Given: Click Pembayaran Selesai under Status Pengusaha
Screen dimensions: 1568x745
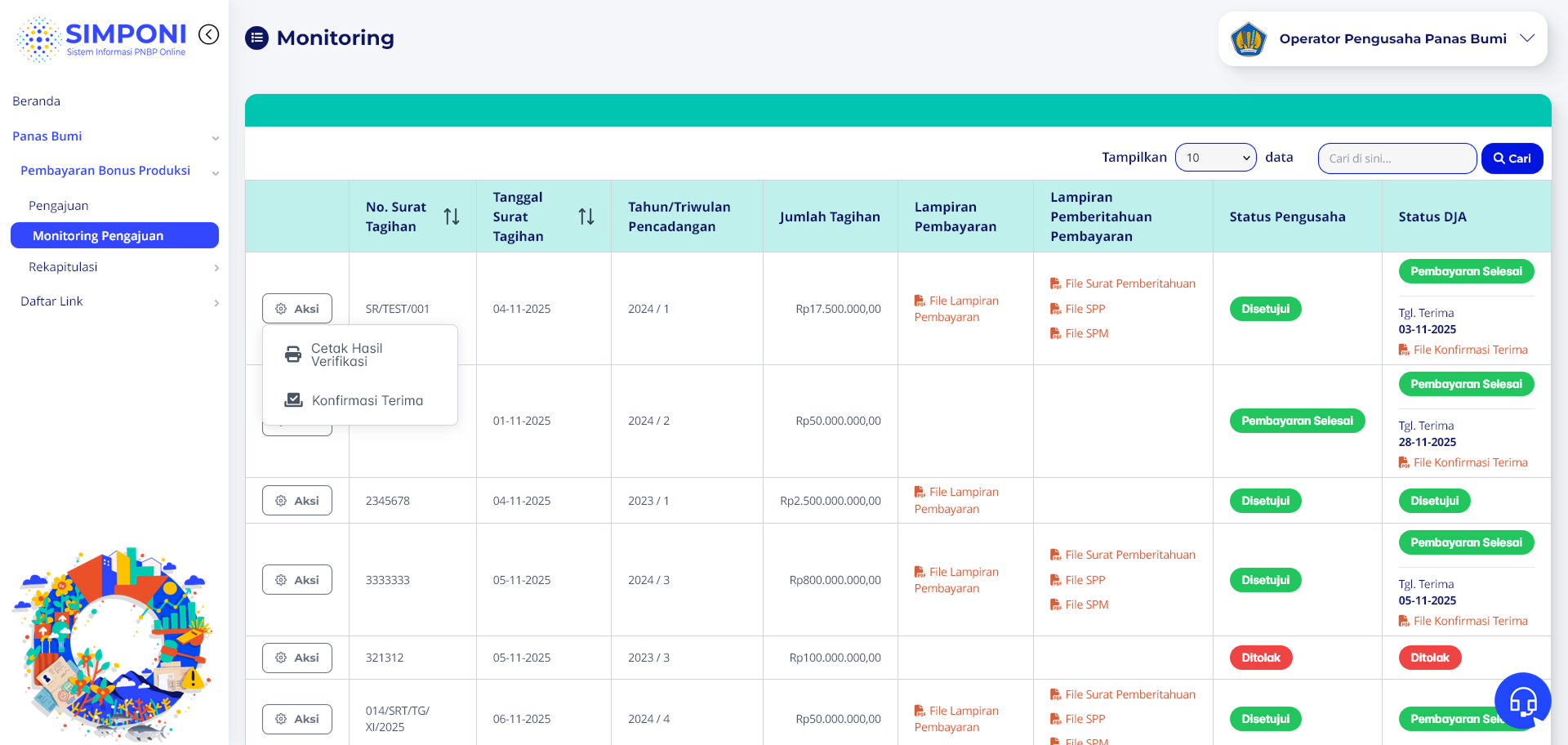Looking at the screenshot, I should [1297, 421].
